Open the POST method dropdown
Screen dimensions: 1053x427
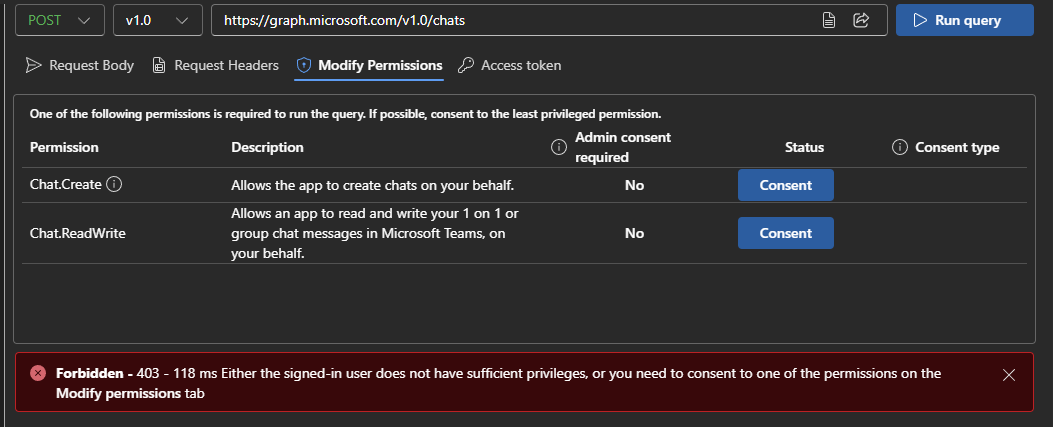coord(59,20)
